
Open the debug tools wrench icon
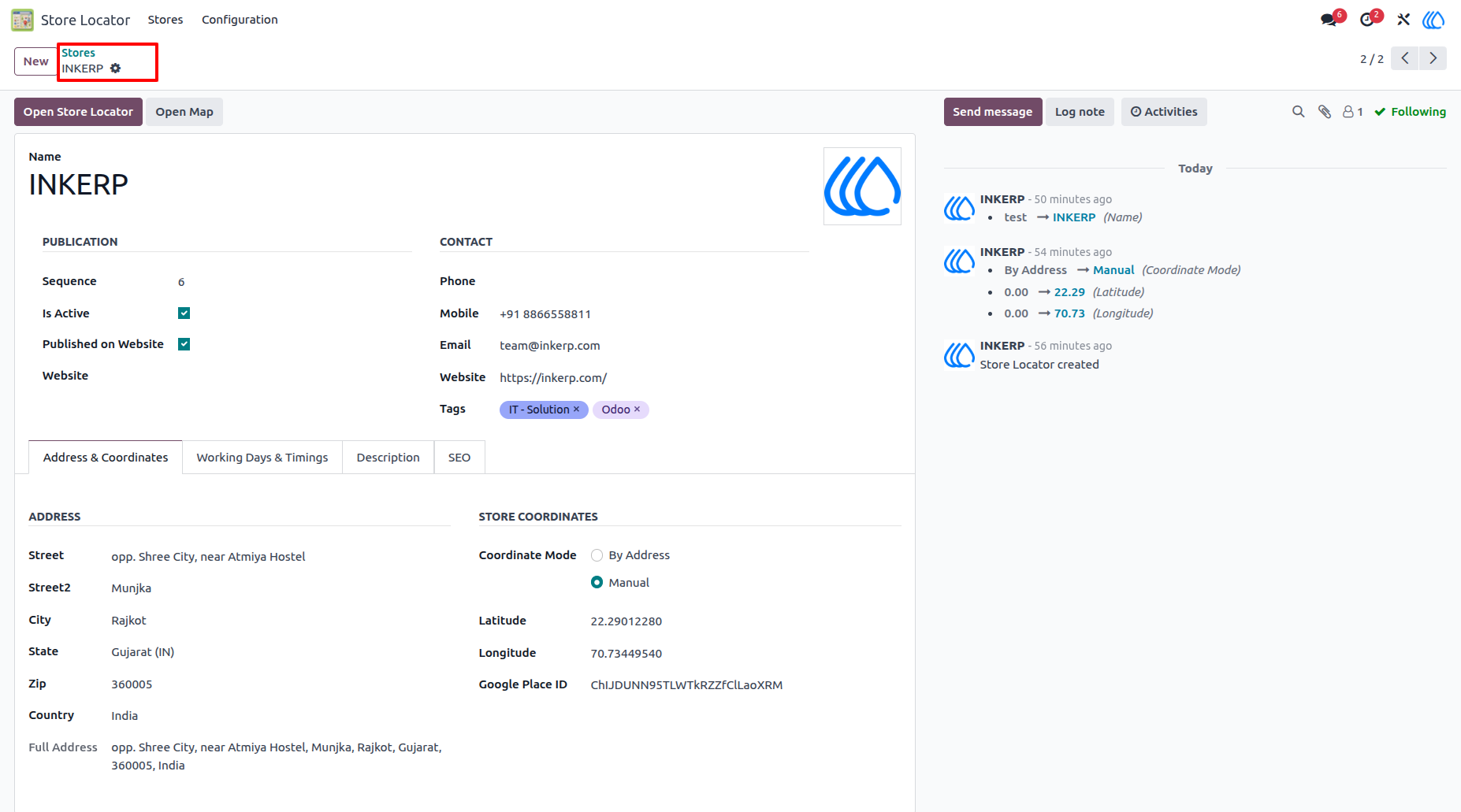(x=1403, y=20)
